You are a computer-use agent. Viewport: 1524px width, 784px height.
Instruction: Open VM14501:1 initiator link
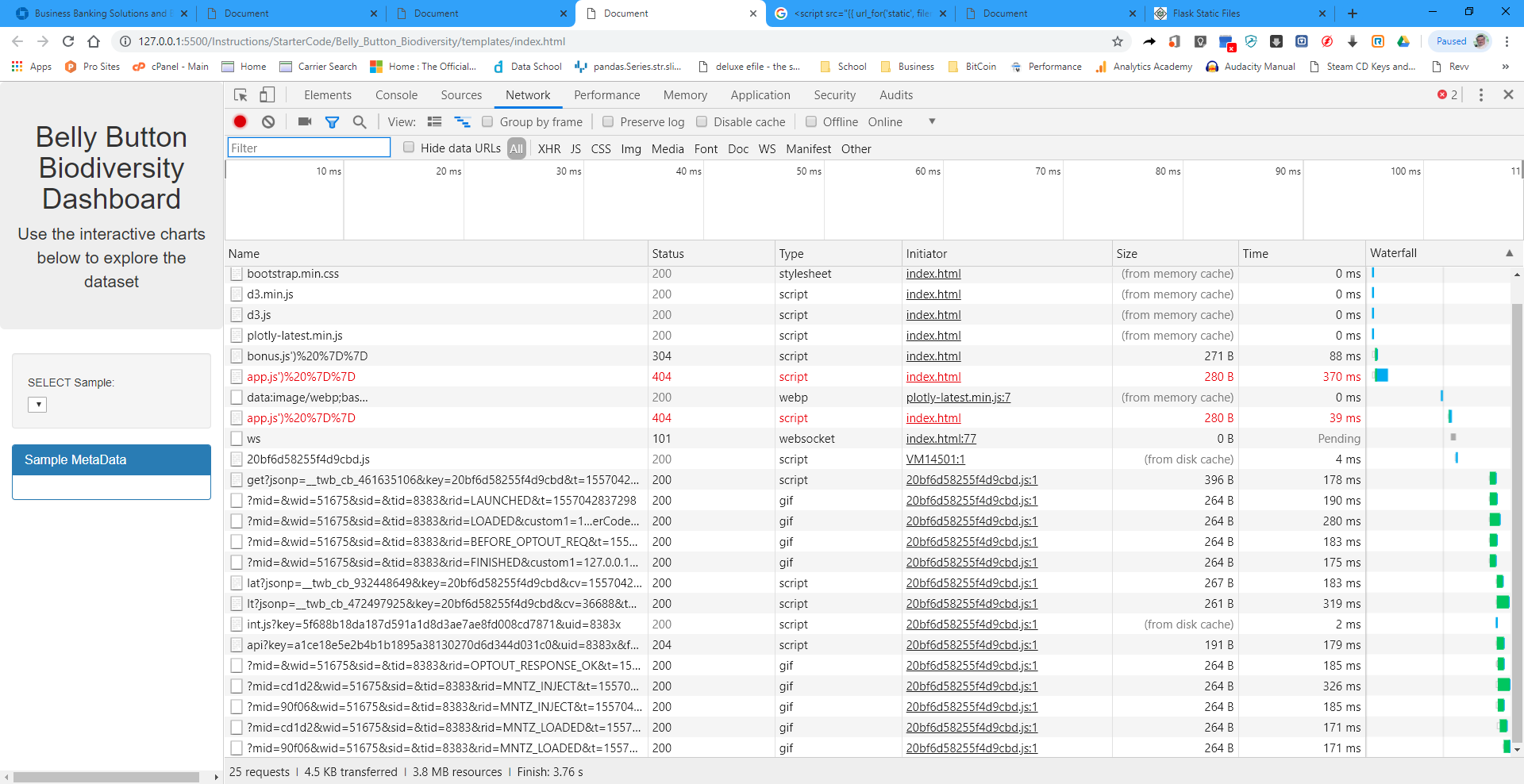pos(936,459)
